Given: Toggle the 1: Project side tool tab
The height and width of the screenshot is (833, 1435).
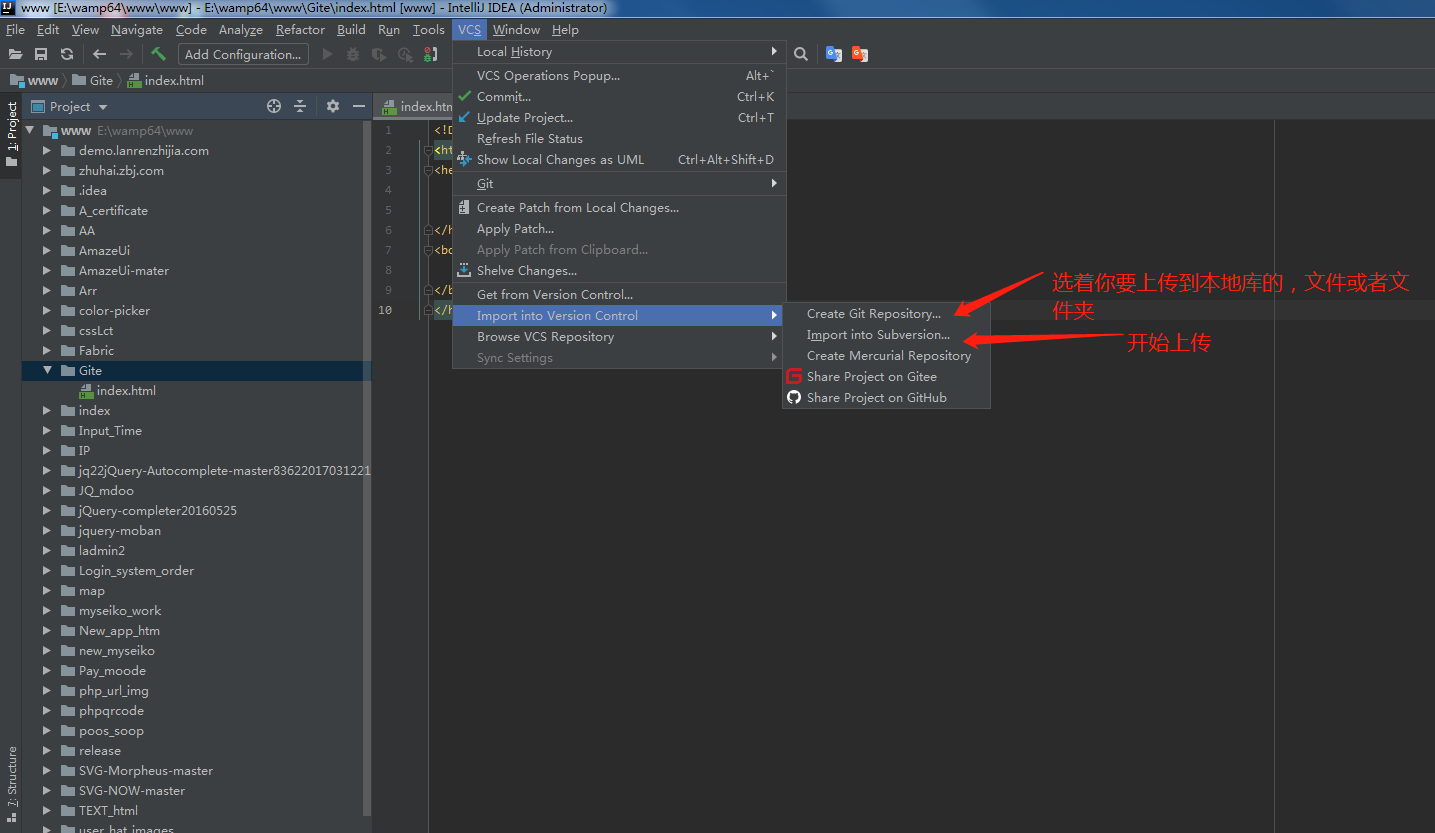Looking at the screenshot, I should click(x=11, y=136).
